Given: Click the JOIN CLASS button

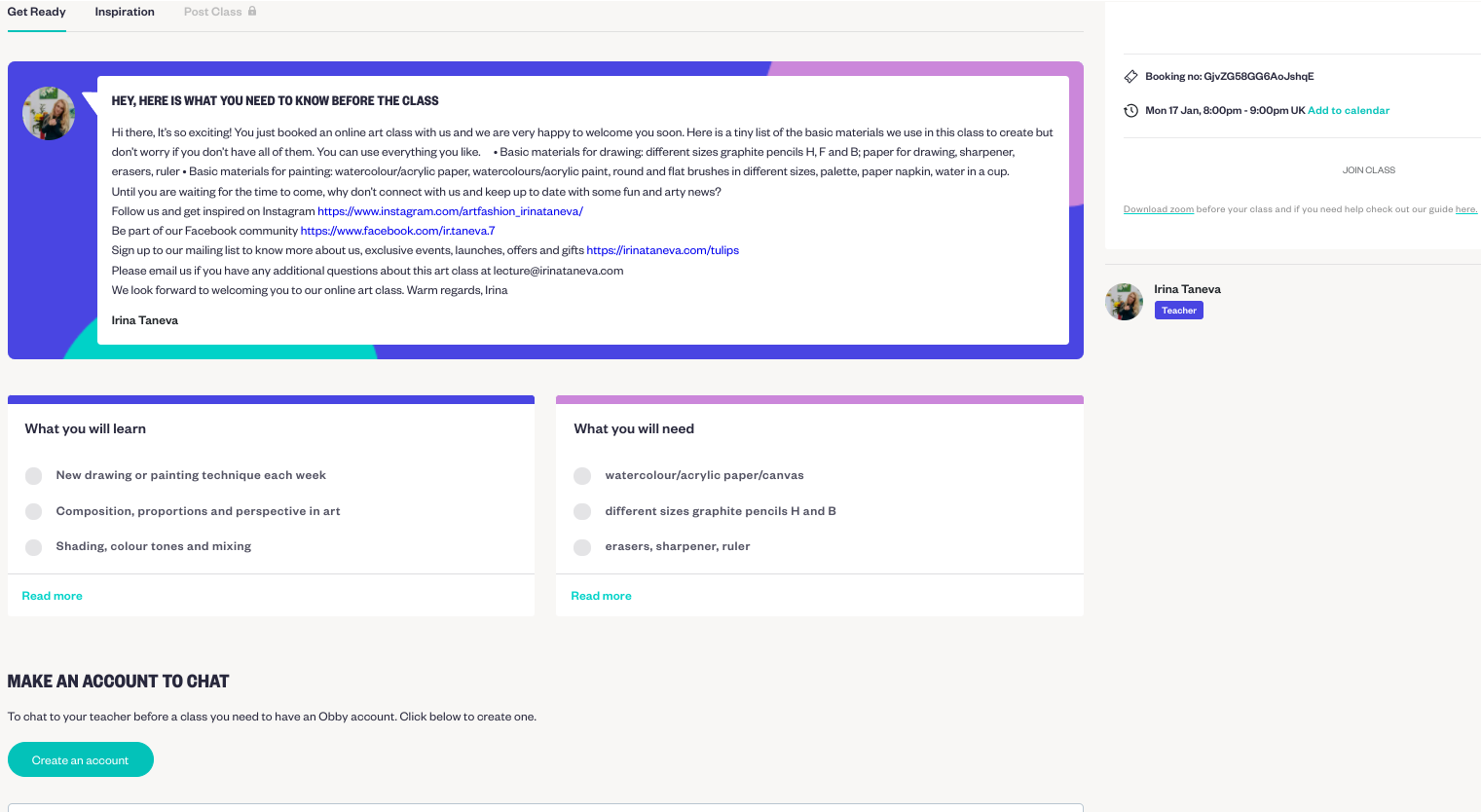Looking at the screenshot, I should pyautogui.click(x=1369, y=170).
